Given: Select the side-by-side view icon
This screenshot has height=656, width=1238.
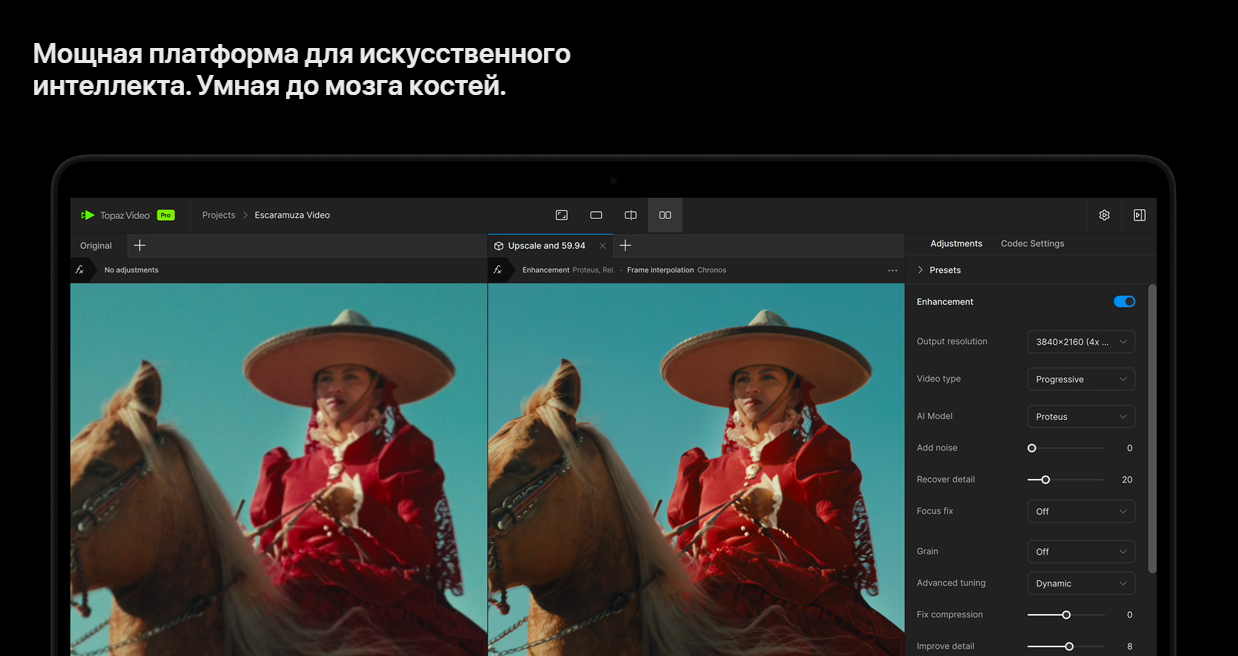Looking at the screenshot, I should click(x=665, y=215).
